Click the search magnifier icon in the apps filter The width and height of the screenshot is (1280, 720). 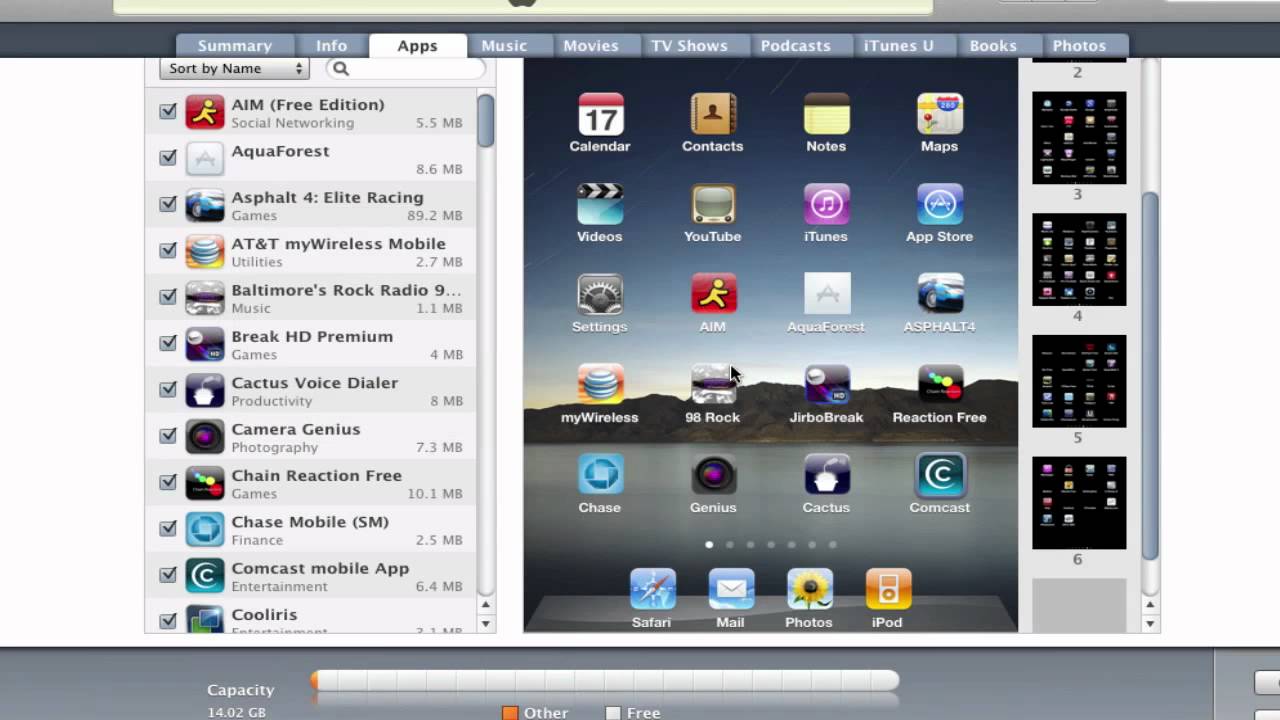pyautogui.click(x=340, y=68)
